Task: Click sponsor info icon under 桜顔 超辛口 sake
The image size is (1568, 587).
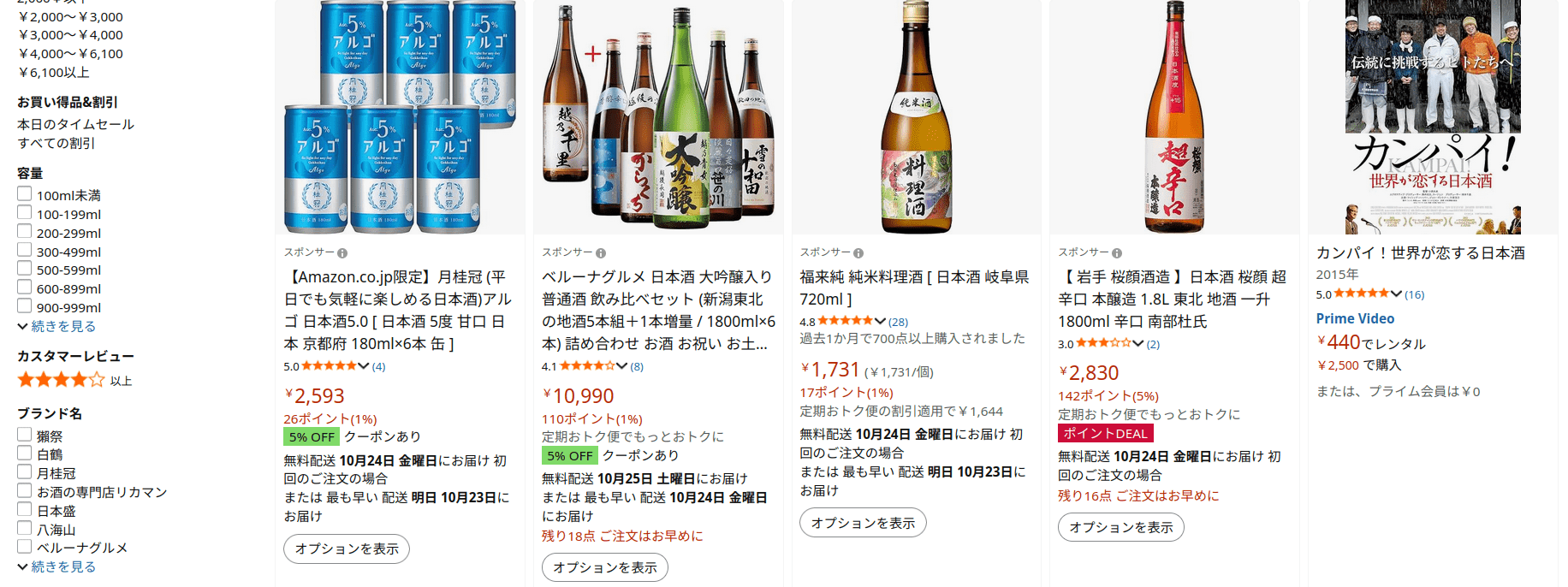Action: coord(1117,253)
